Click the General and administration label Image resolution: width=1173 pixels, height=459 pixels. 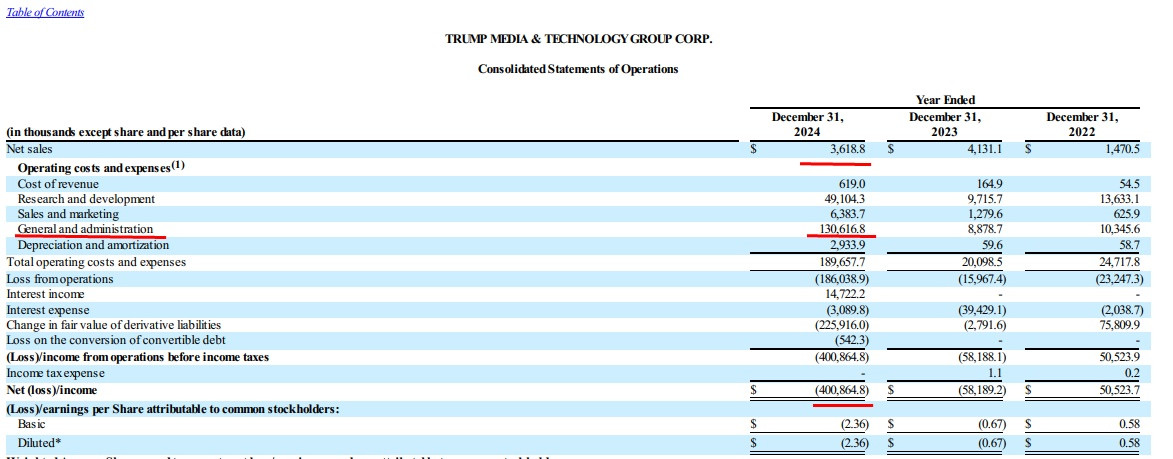click(x=85, y=230)
